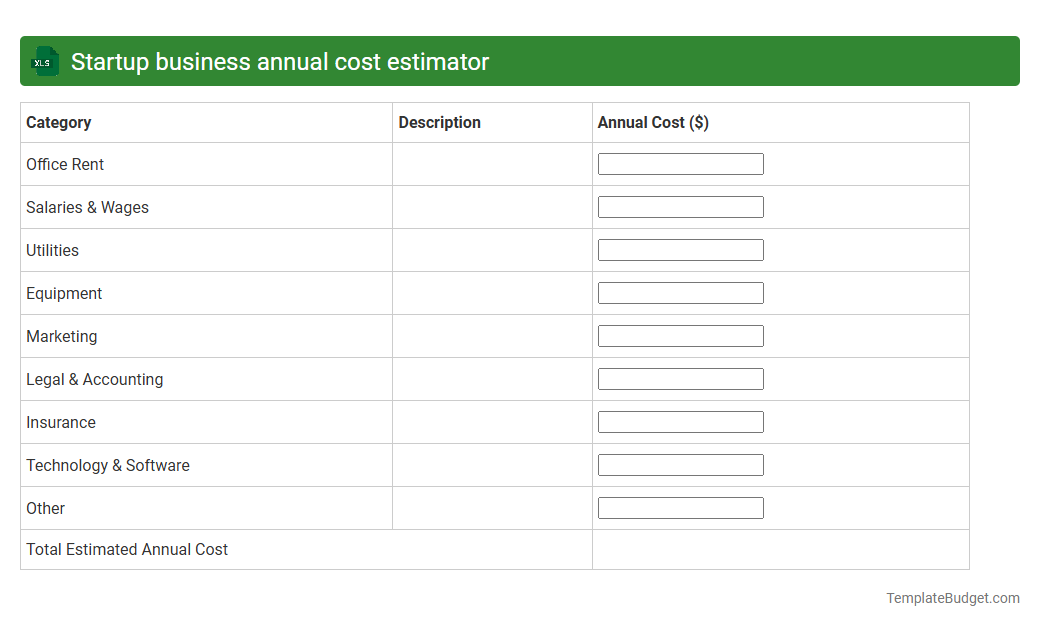Click the Office Rent cost input box
This screenshot has height=627, width=1040.
[x=680, y=163]
